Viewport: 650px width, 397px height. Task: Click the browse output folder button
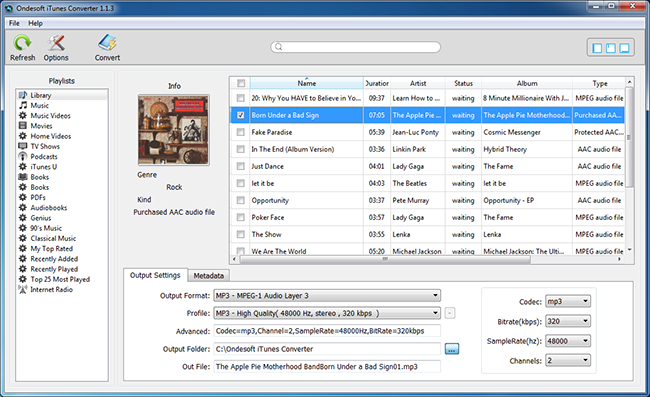point(451,349)
